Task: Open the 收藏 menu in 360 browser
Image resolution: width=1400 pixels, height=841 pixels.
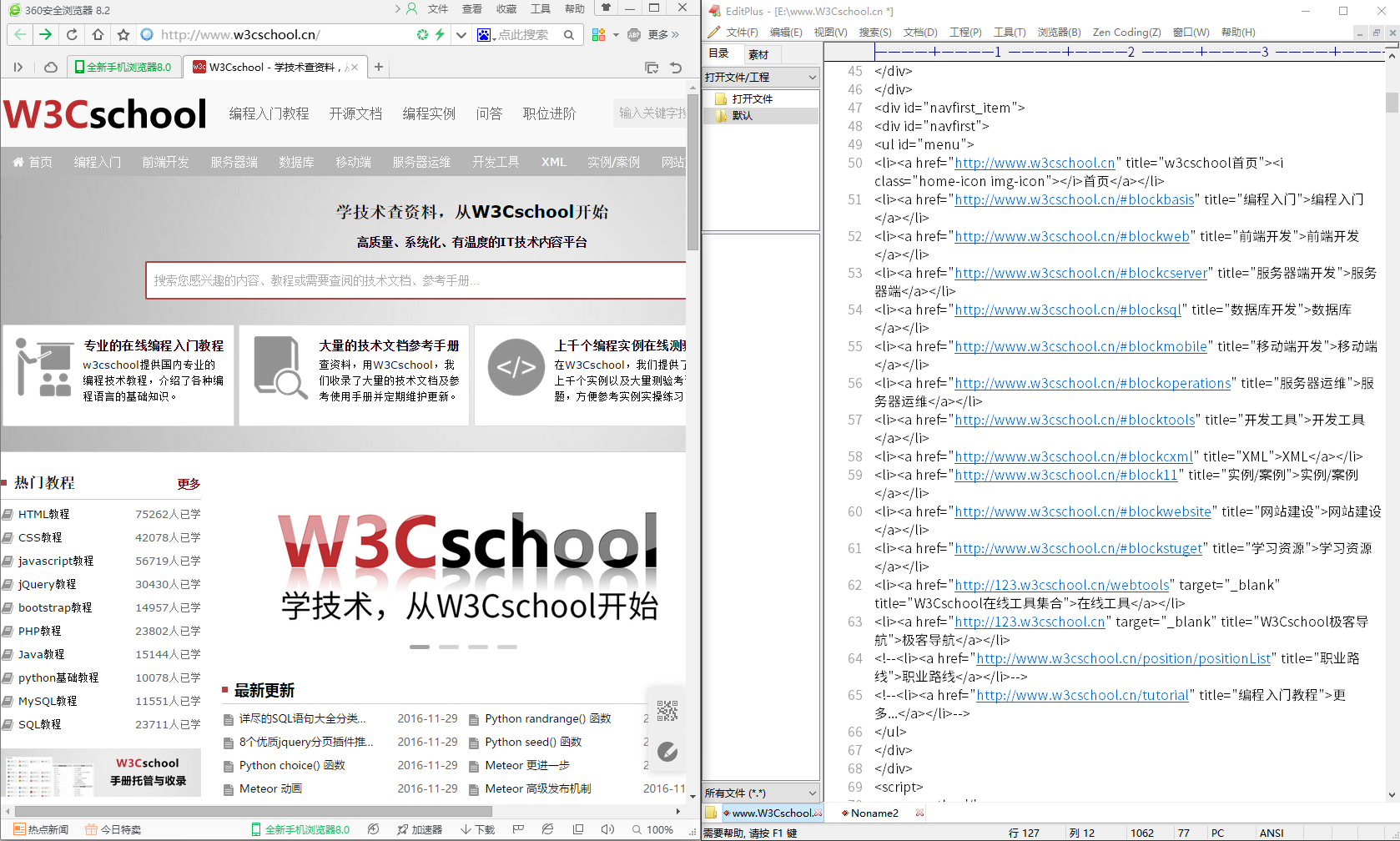Action: [506, 8]
